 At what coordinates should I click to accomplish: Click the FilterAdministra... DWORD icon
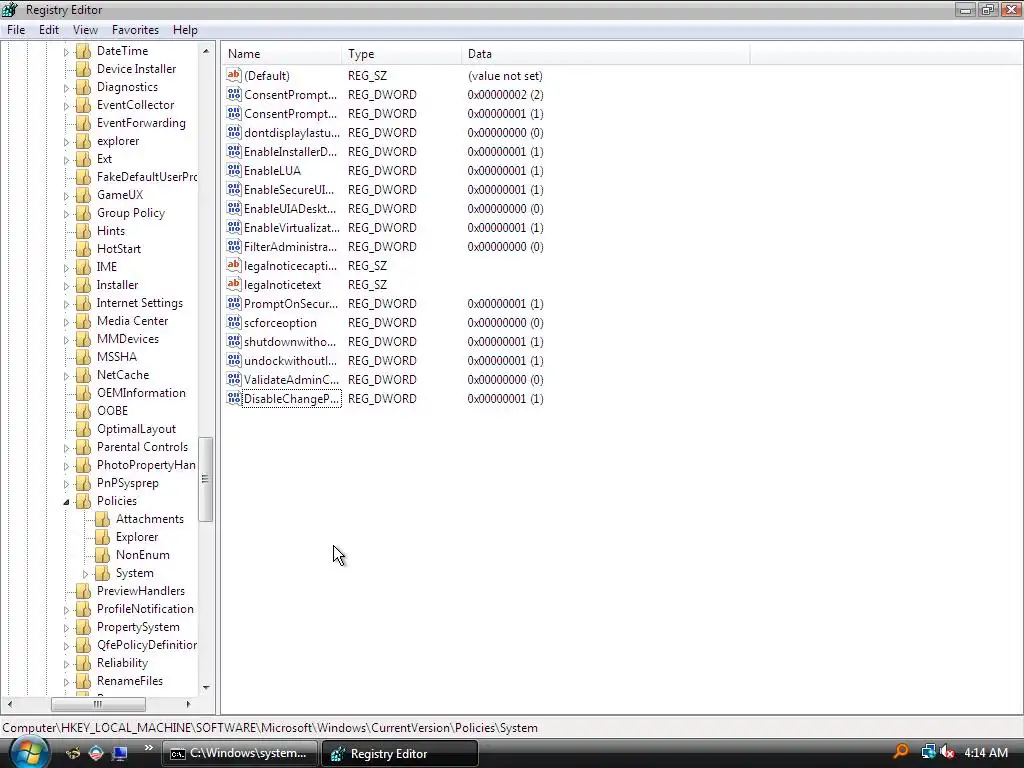click(x=234, y=247)
